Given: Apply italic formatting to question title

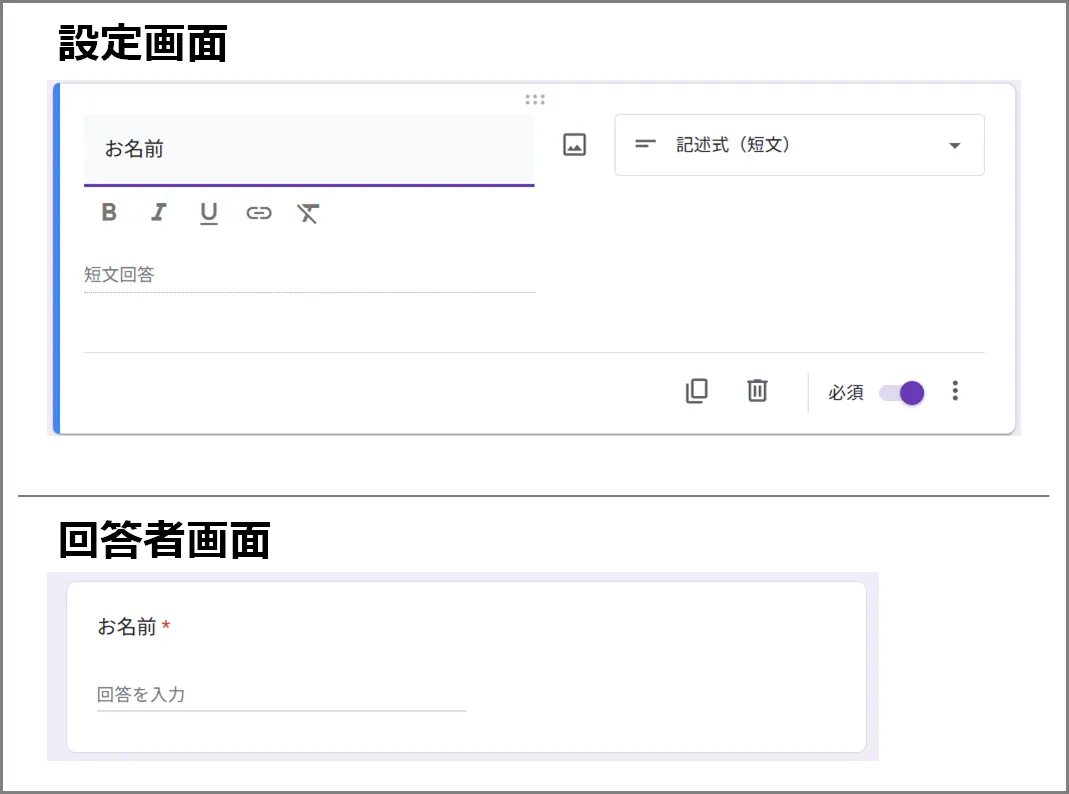Looking at the screenshot, I should 158,213.
